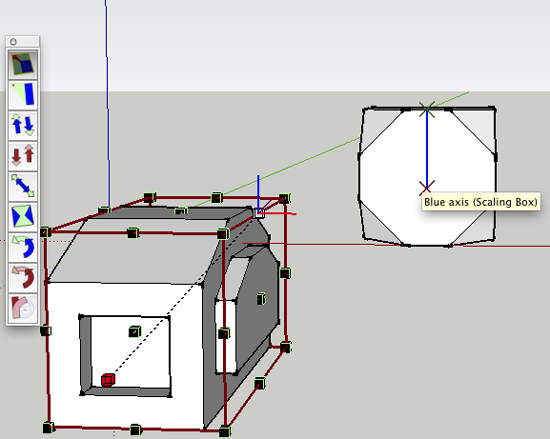Image resolution: width=550 pixels, height=439 pixels.
Task: Choose the blue curved arrow Rotation tool
Action: 23,246
